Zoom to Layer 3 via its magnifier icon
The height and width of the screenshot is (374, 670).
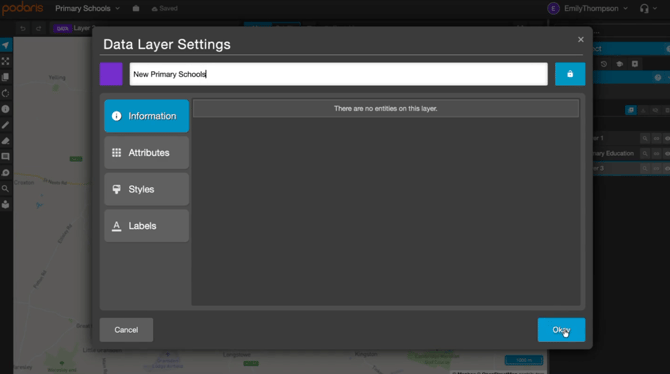[645, 168]
